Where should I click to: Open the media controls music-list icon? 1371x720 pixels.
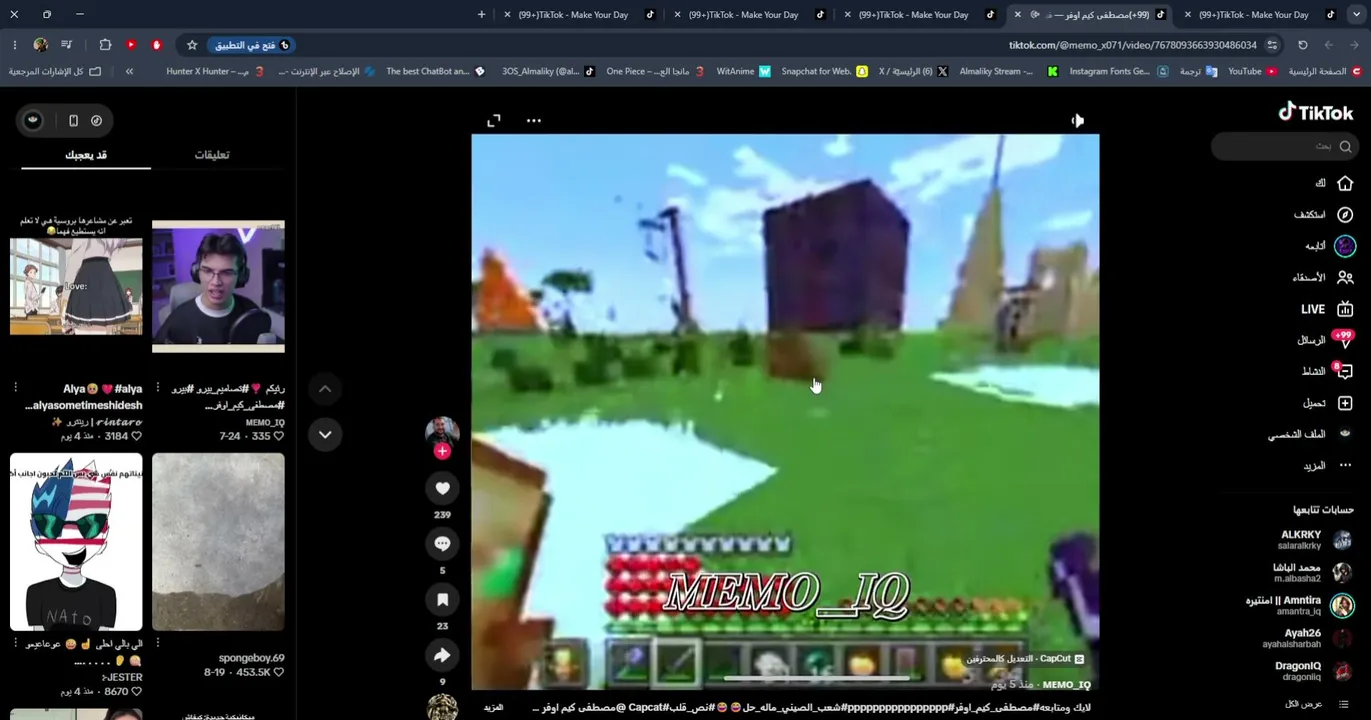click(66, 45)
